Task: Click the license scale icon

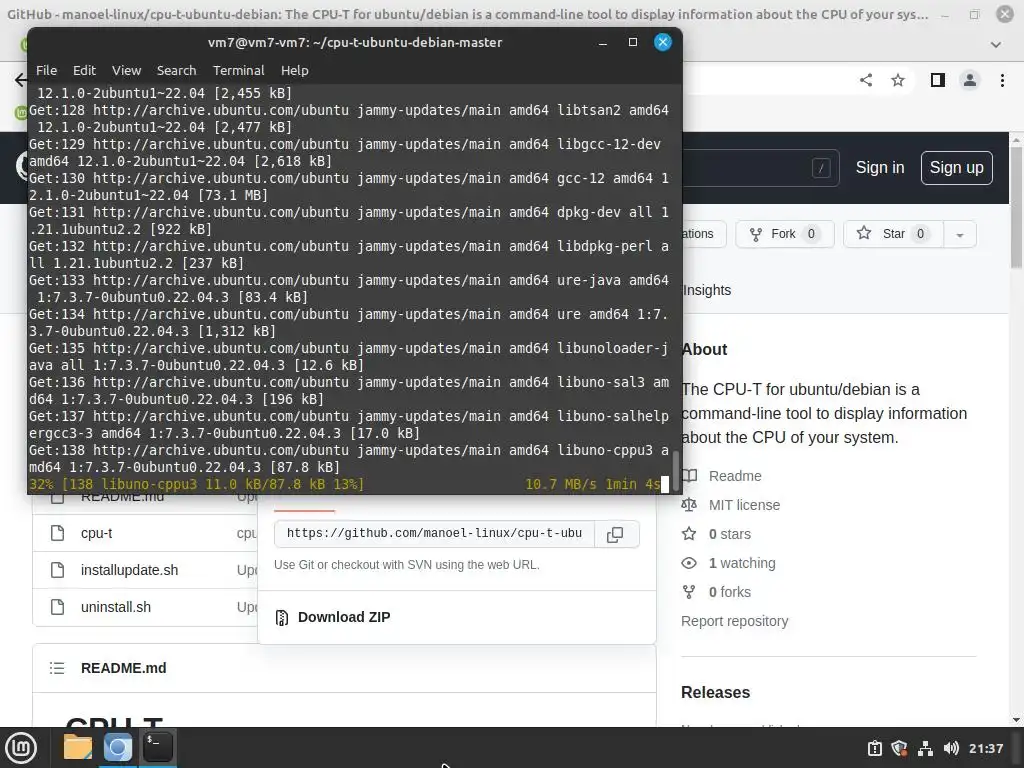Action: [689, 505]
